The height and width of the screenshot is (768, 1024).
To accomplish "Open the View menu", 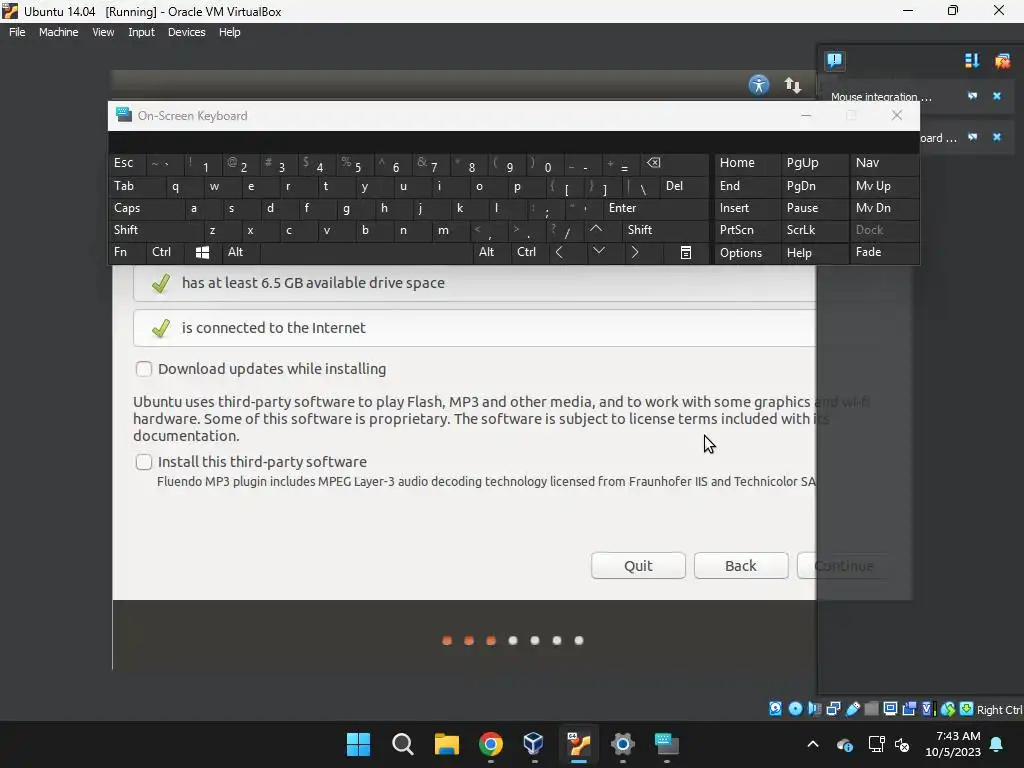I will [103, 32].
